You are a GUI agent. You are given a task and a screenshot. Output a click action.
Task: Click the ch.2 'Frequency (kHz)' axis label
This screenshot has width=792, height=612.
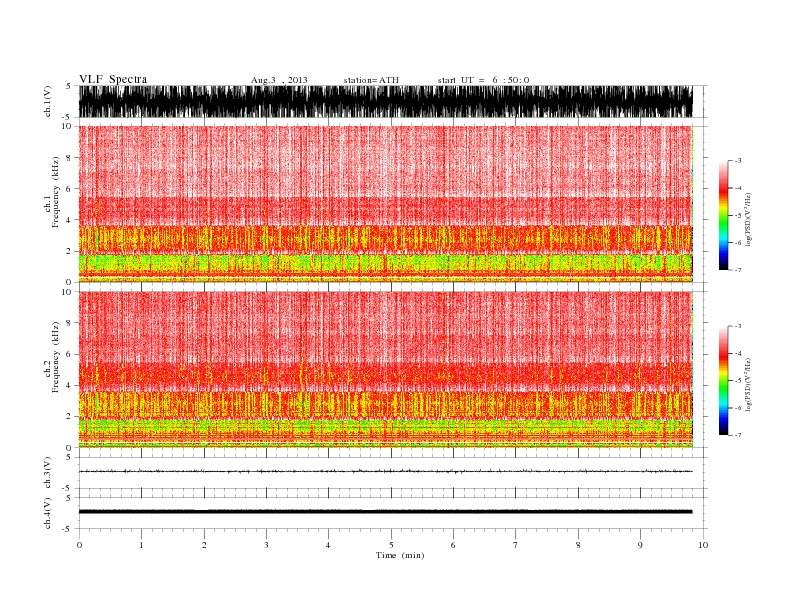[55, 357]
